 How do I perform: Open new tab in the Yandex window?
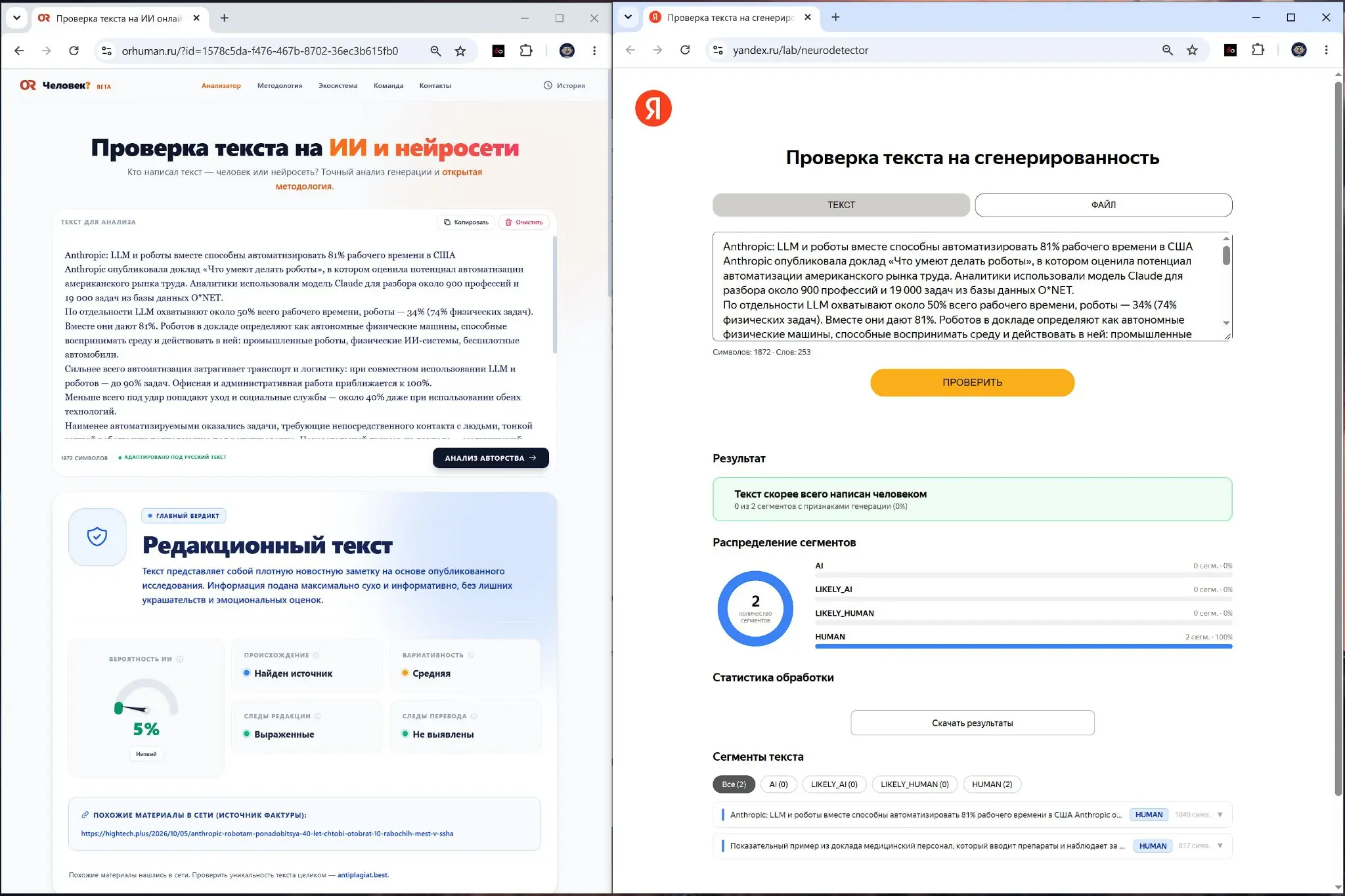(x=835, y=18)
